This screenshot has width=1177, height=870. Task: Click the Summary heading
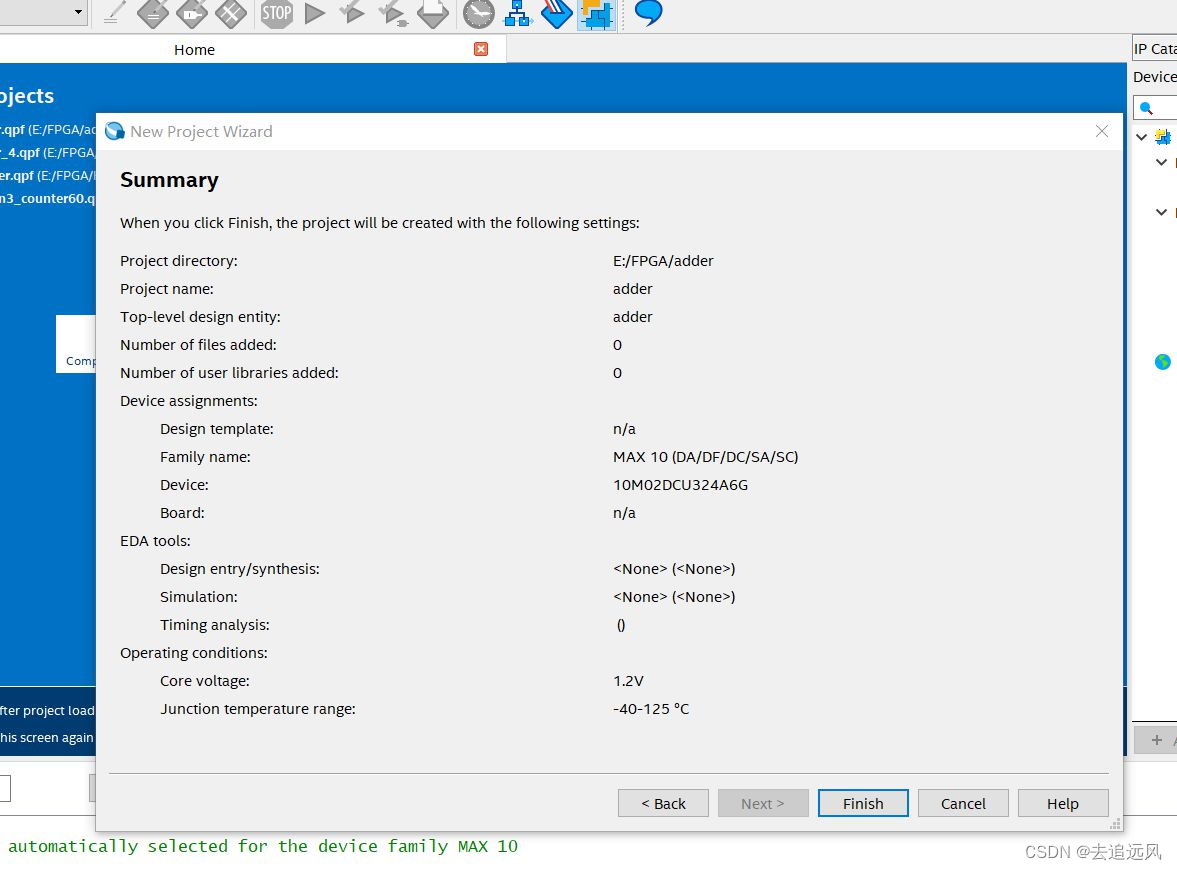coord(169,180)
